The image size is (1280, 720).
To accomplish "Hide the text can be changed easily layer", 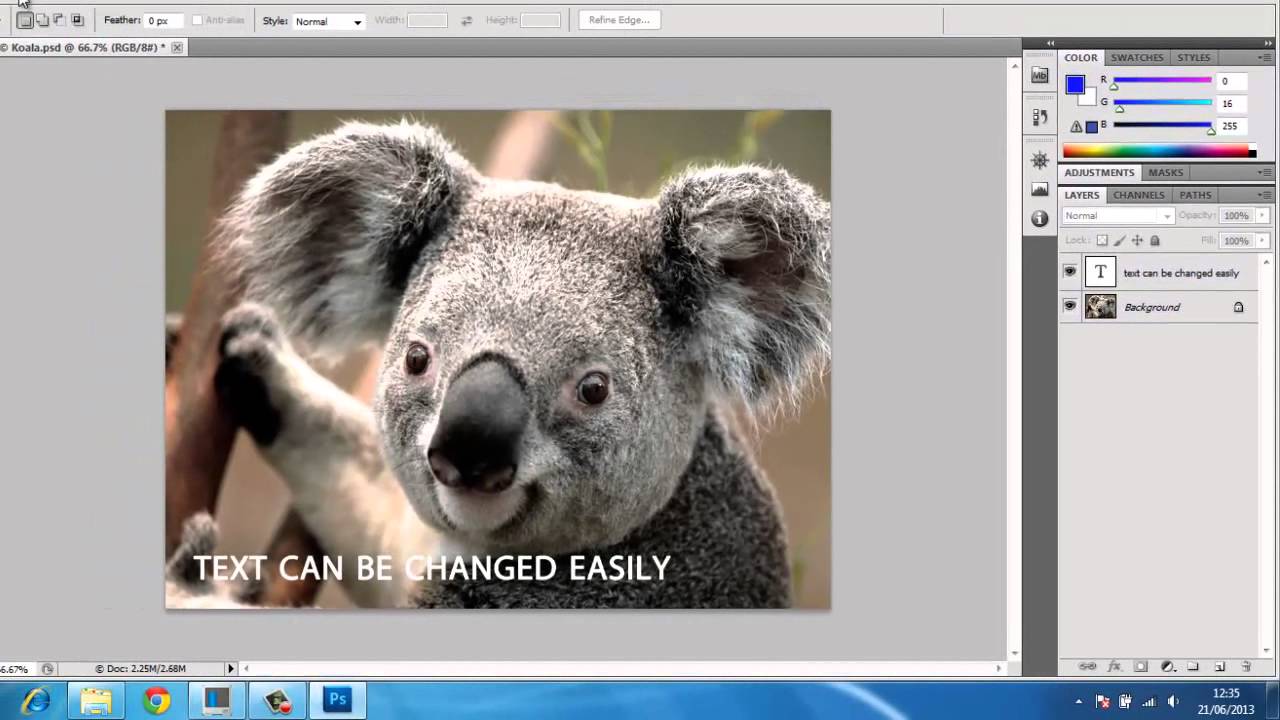I will point(1070,272).
